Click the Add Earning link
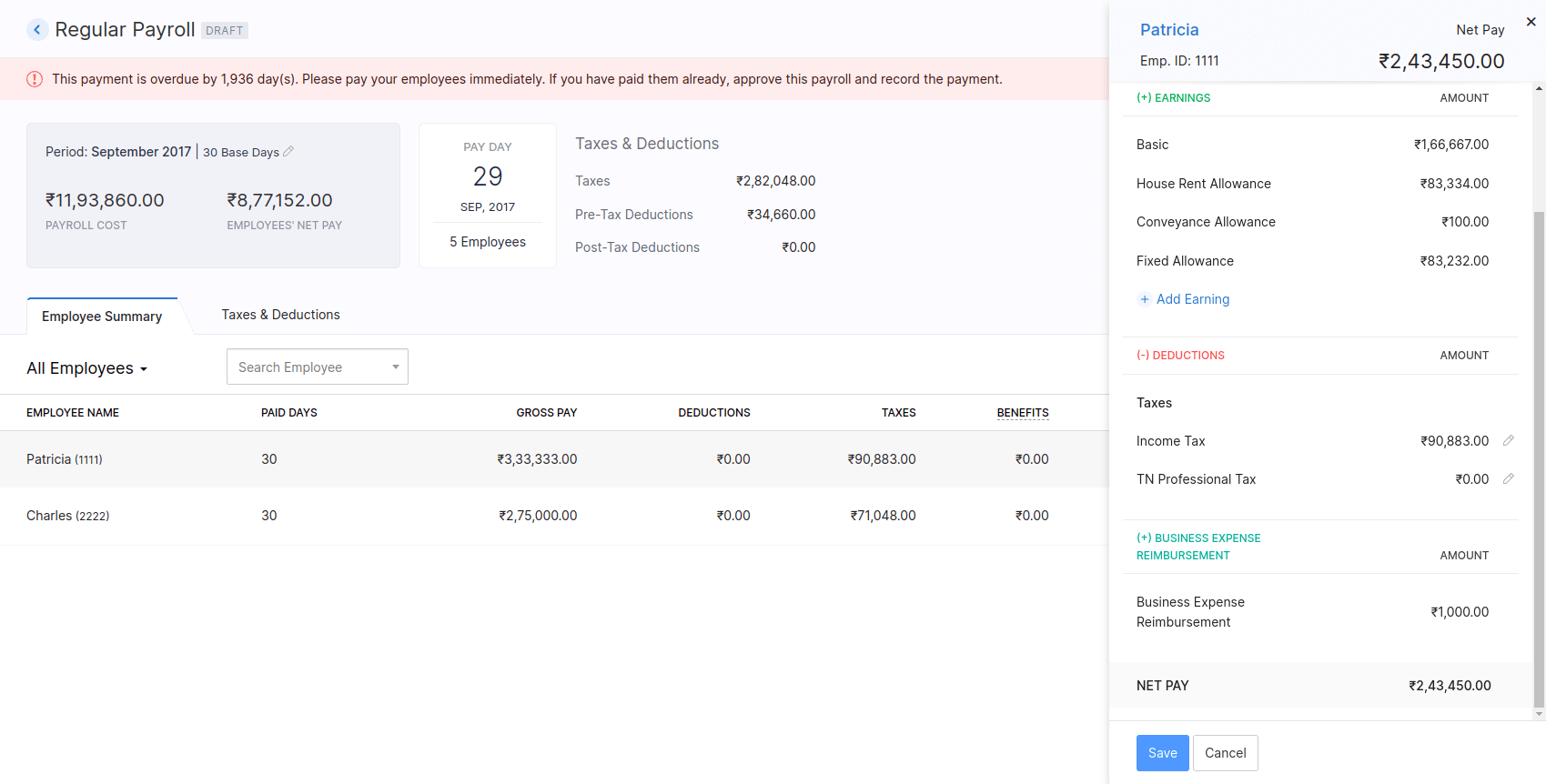The image size is (1546, 784). pos(1192,299)
